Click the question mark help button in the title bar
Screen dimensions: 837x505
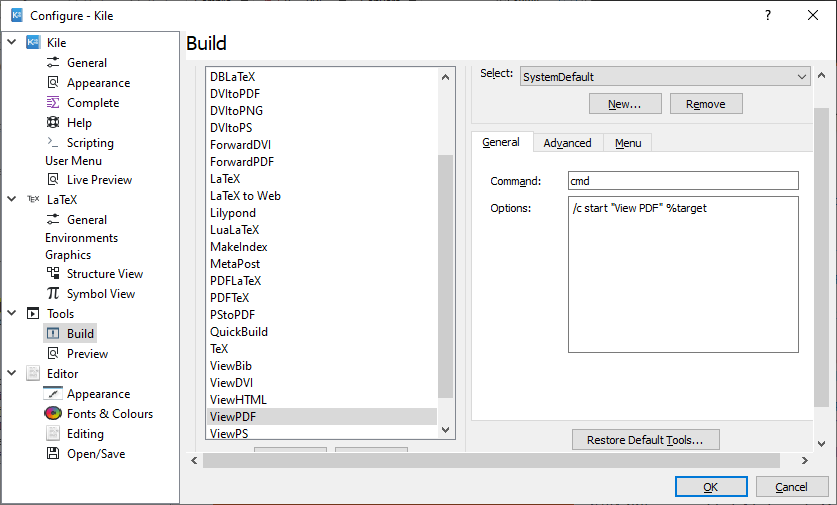(768, 15)
